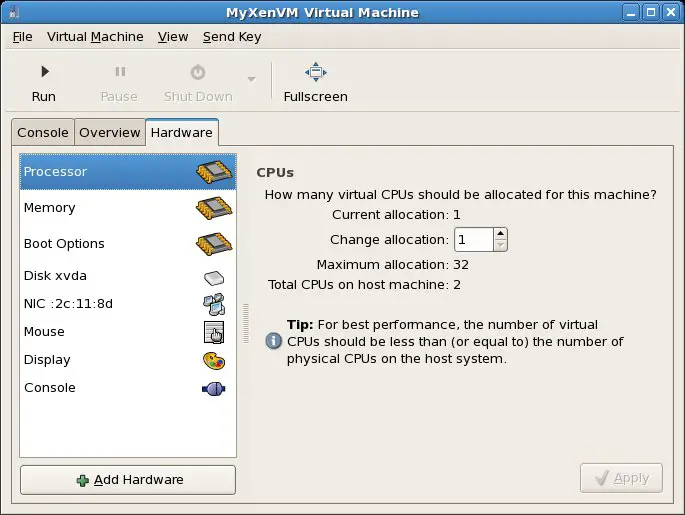Click the Add Hardware button

point(128,480)
